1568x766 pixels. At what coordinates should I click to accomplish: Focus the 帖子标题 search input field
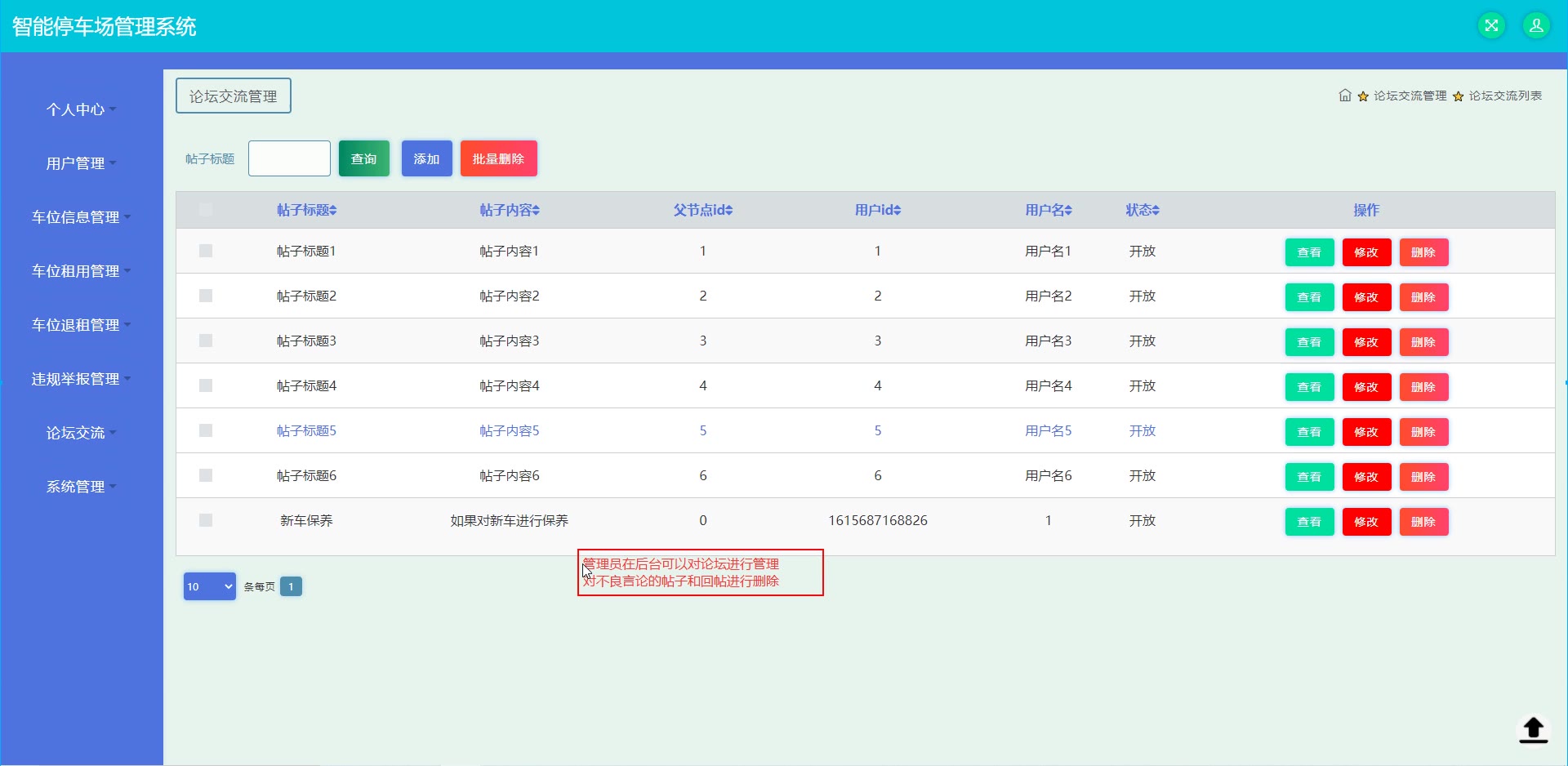[x=289, y=158]
